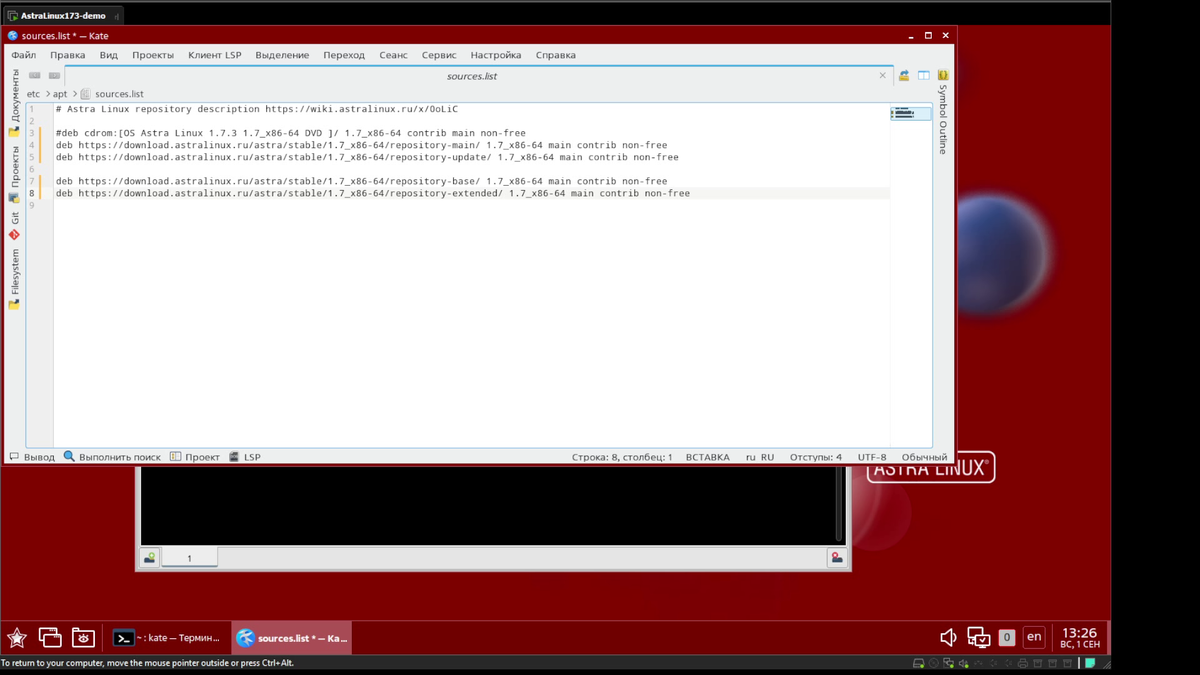Screen dimensions: 1200x675
Task: Click the split view icon in tab bar
Action: (x=924, y=76)
